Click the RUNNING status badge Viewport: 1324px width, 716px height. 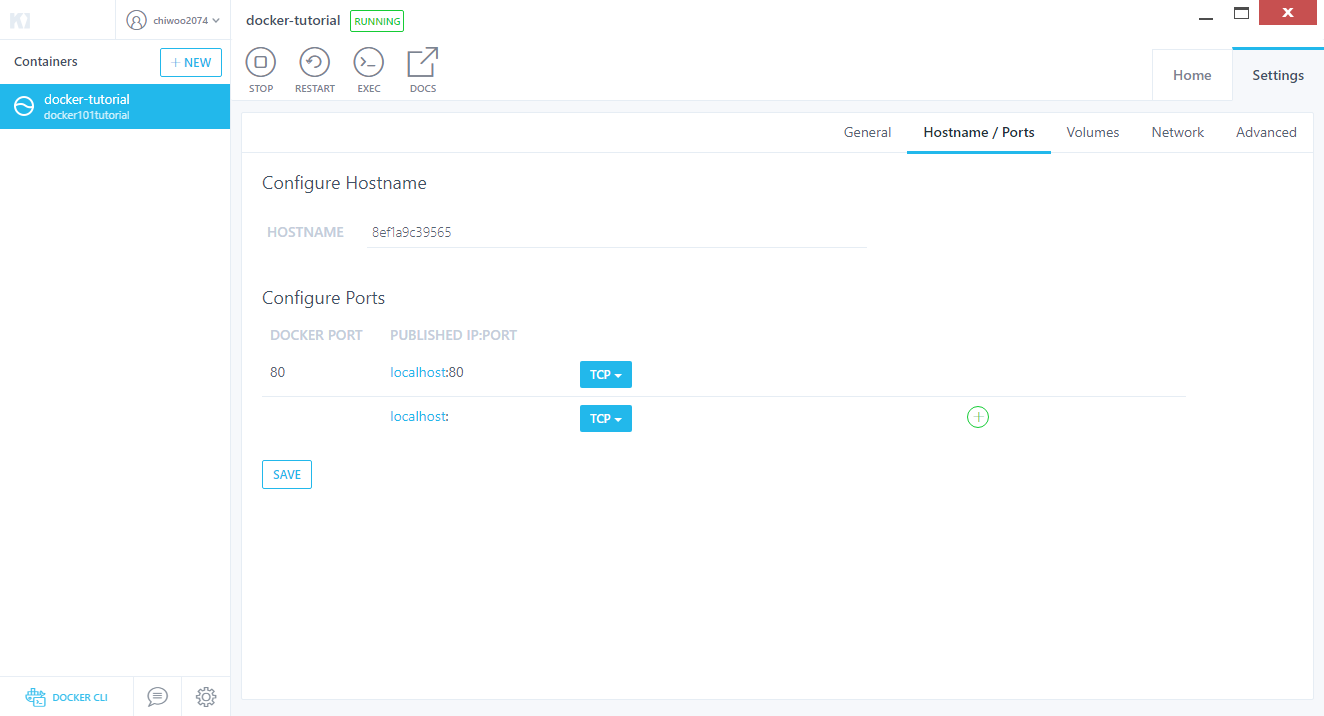pos(377,21)
